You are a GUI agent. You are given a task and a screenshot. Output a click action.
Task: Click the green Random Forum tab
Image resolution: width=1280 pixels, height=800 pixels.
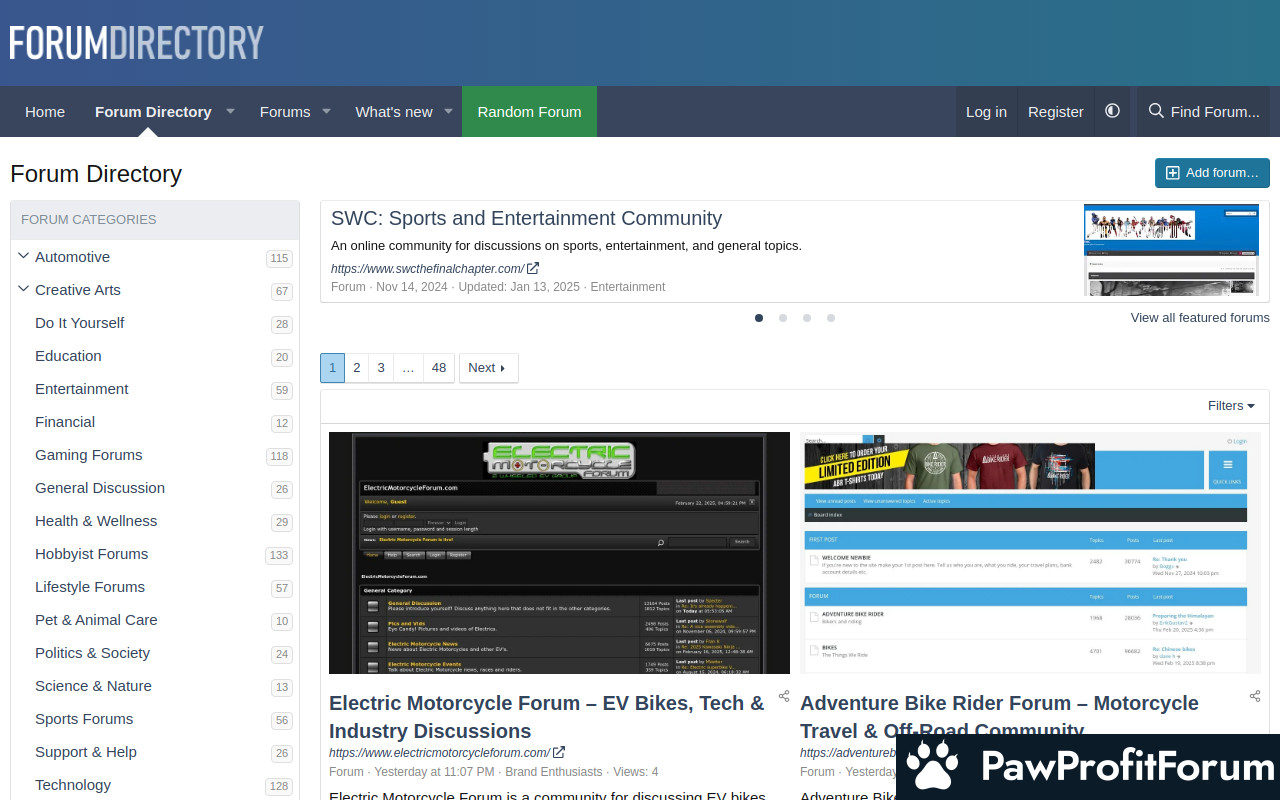click(529, 111)
